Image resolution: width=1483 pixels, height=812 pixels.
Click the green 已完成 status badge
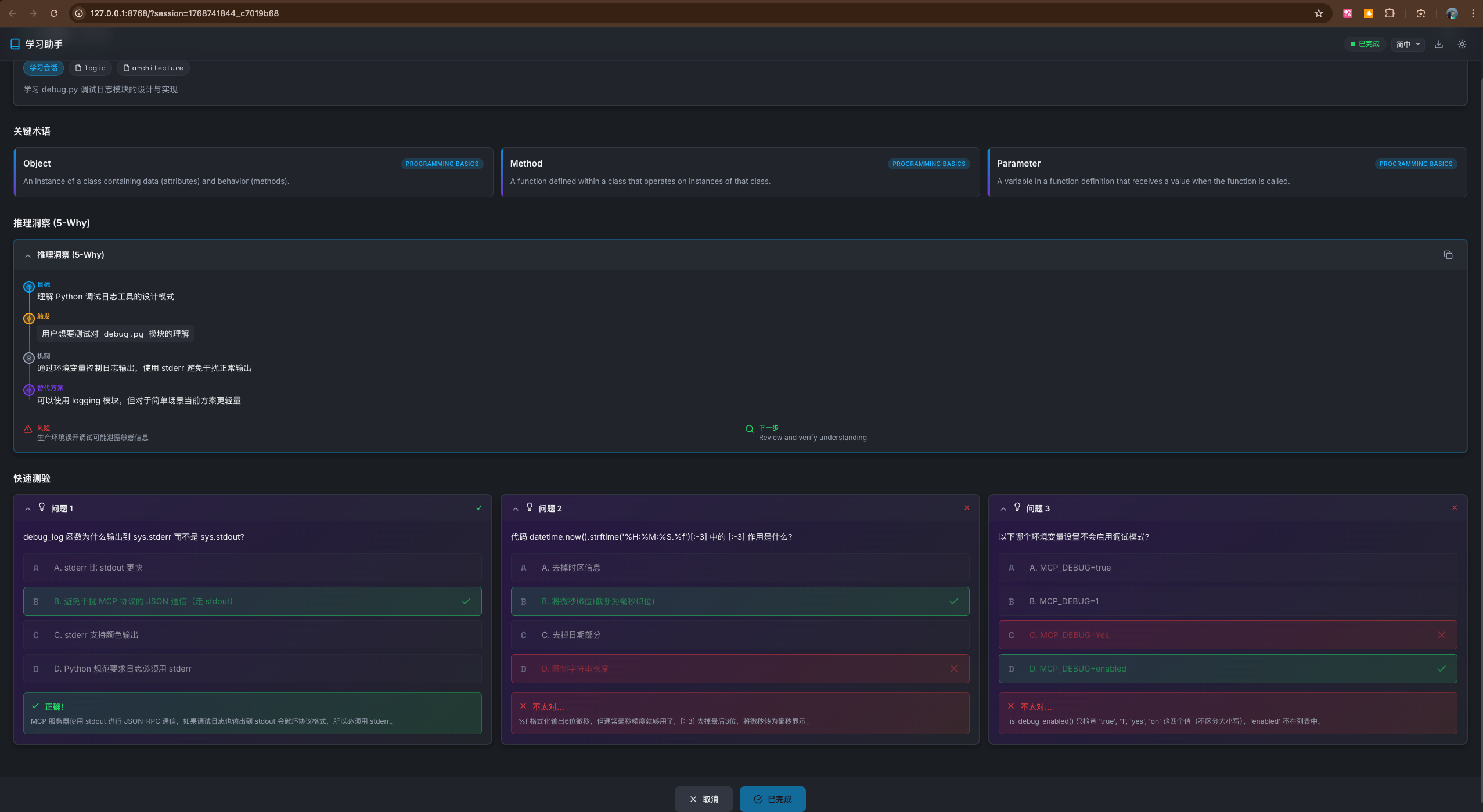click(x=1365, y=44)
